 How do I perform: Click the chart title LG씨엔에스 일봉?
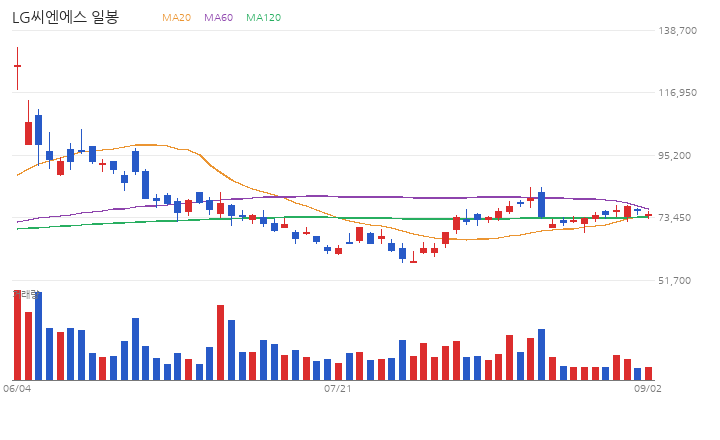[65, 17]
